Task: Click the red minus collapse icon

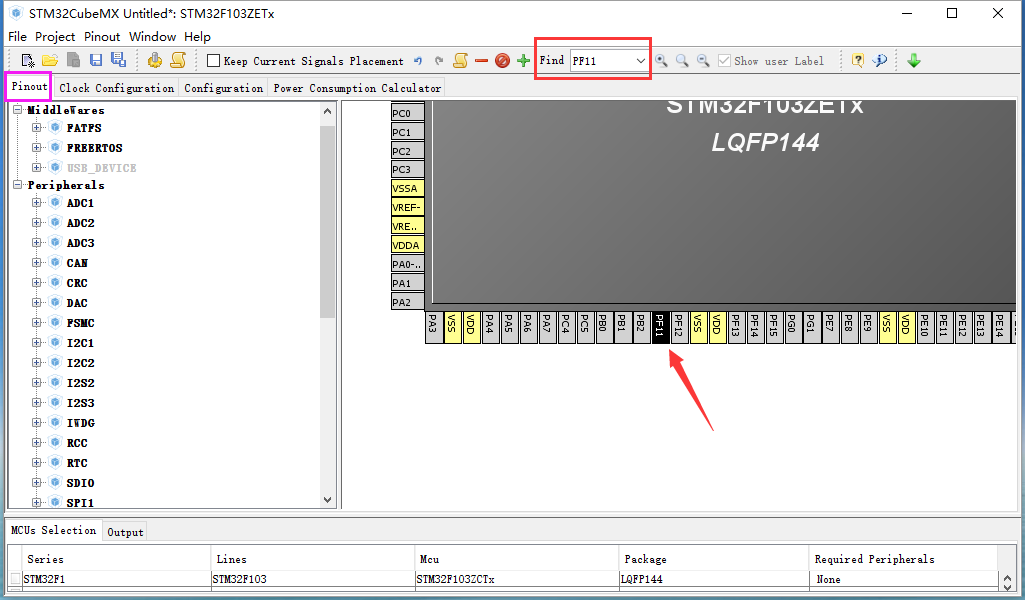Action: [x=482, y=61]
